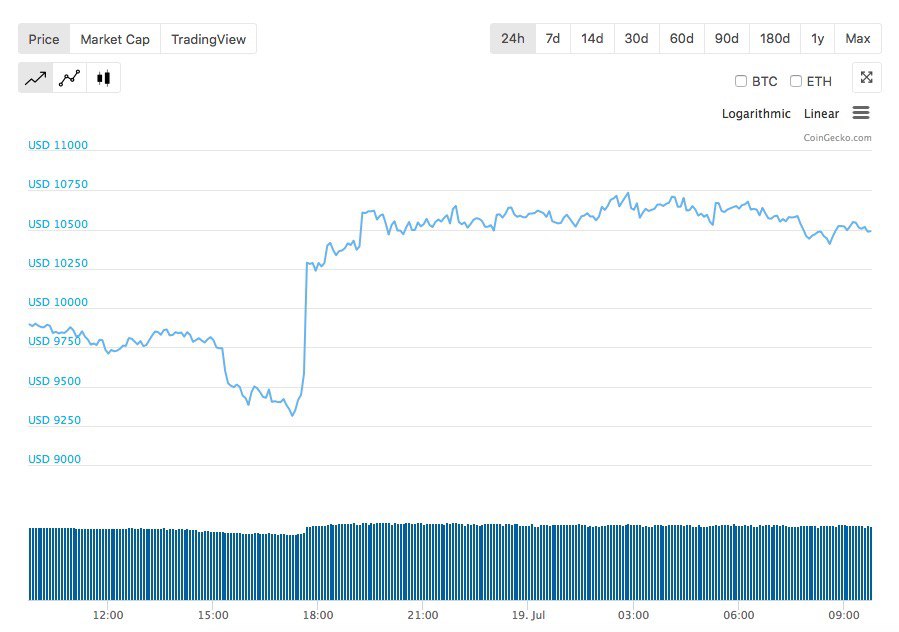Select the 24h time range
Viewport: 899px width, 632px height.
coord(513,38)
